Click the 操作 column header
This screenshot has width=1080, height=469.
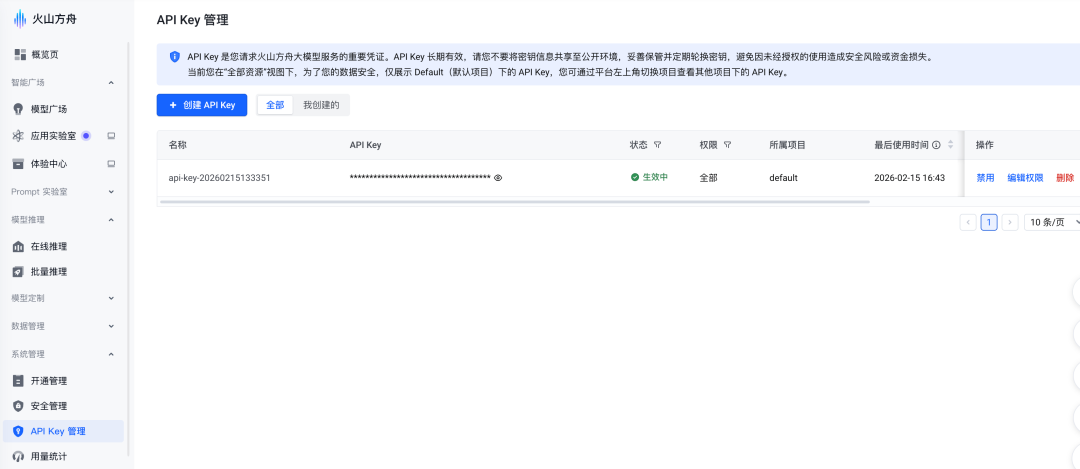click(984, 145)
